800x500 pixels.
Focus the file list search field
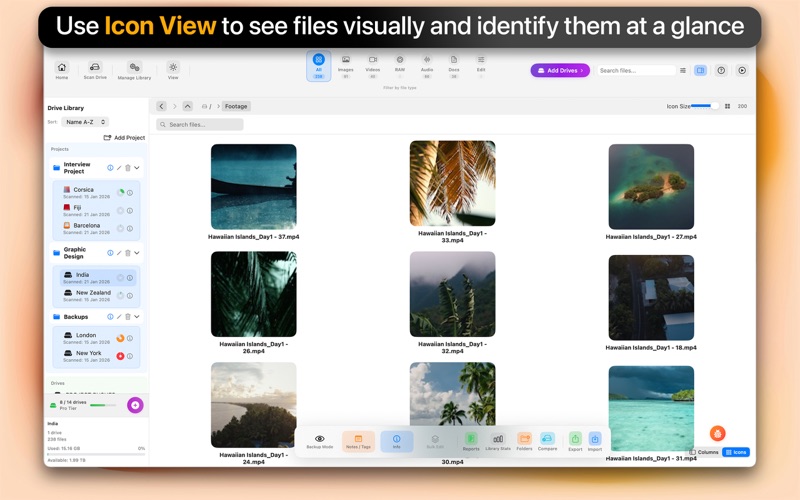point(199,124)
